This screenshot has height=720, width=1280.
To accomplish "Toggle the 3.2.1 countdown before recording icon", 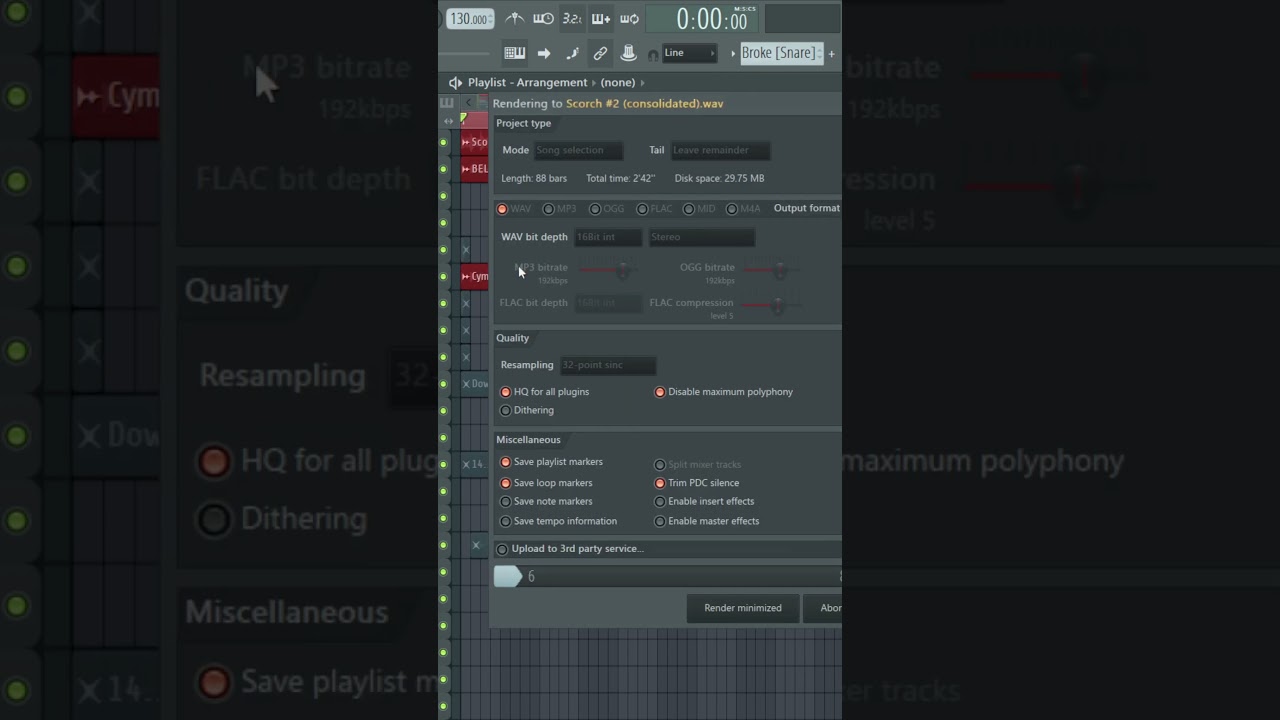I will [572, 18].
